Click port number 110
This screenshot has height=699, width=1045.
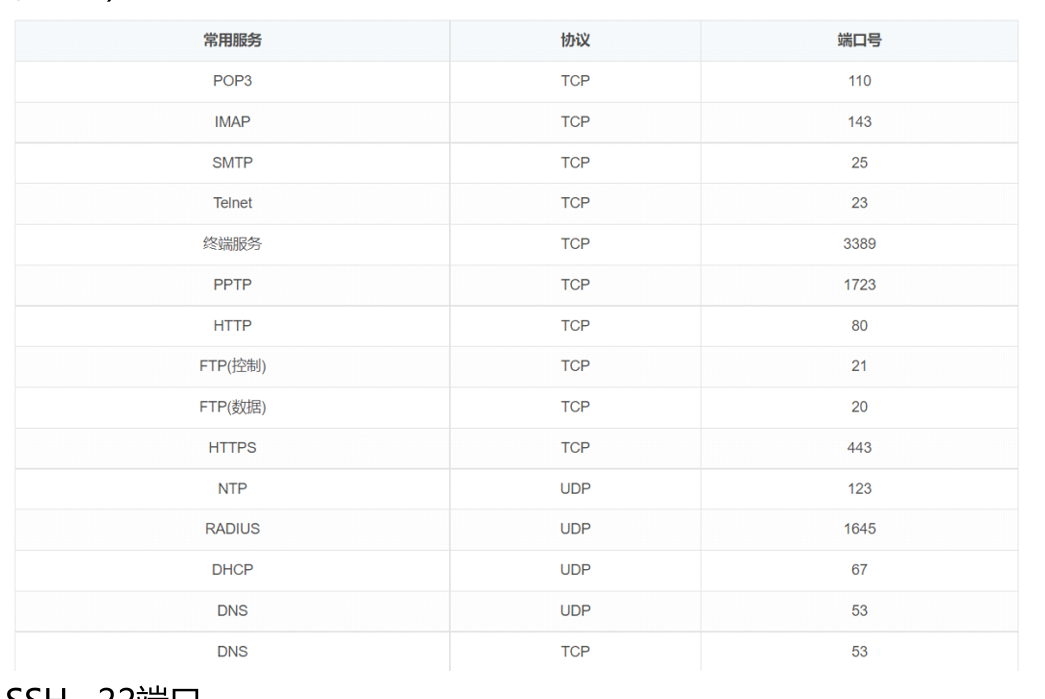click(x=859, y=81)
